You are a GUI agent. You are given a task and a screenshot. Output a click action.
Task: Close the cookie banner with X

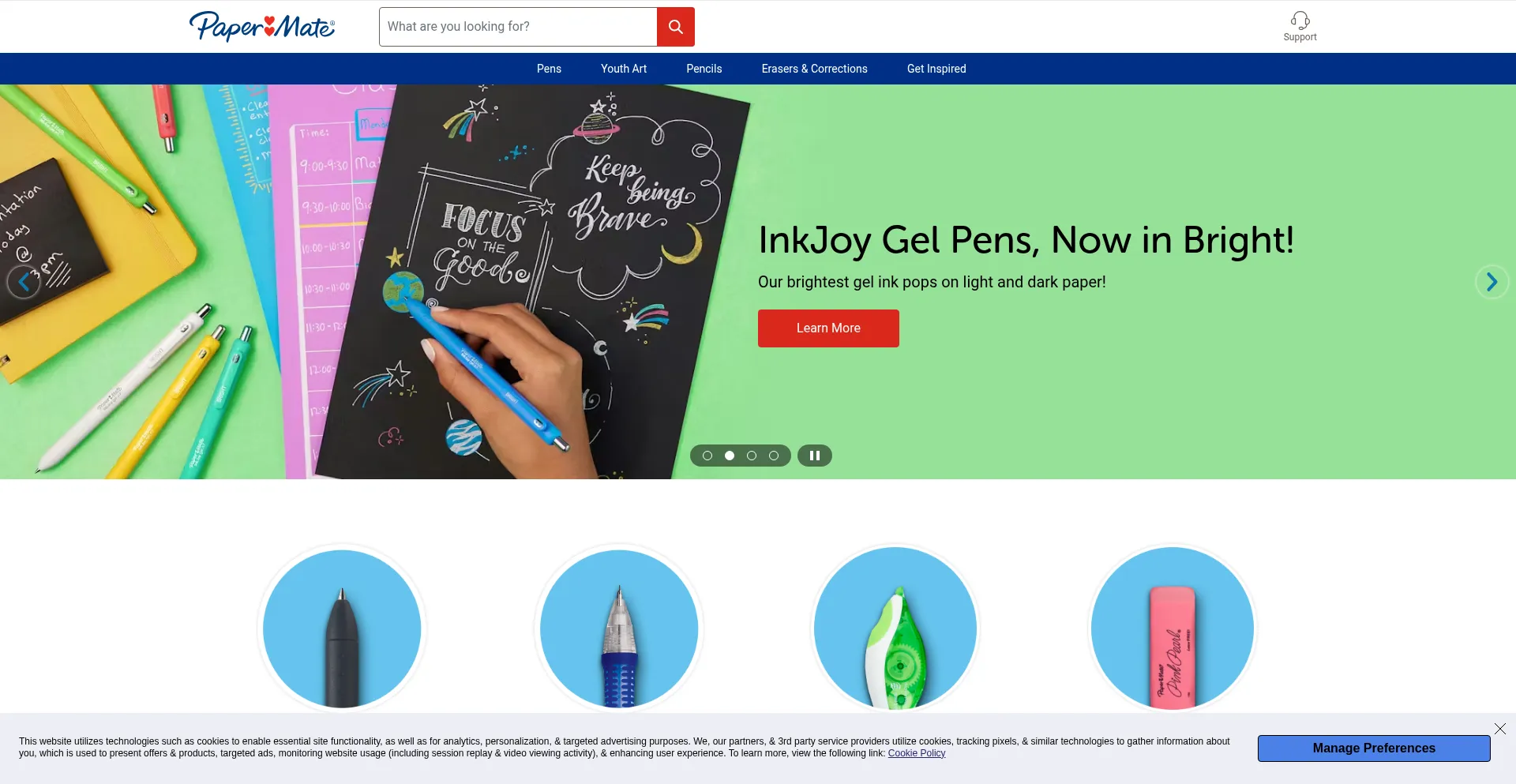tap(1499, 729)
